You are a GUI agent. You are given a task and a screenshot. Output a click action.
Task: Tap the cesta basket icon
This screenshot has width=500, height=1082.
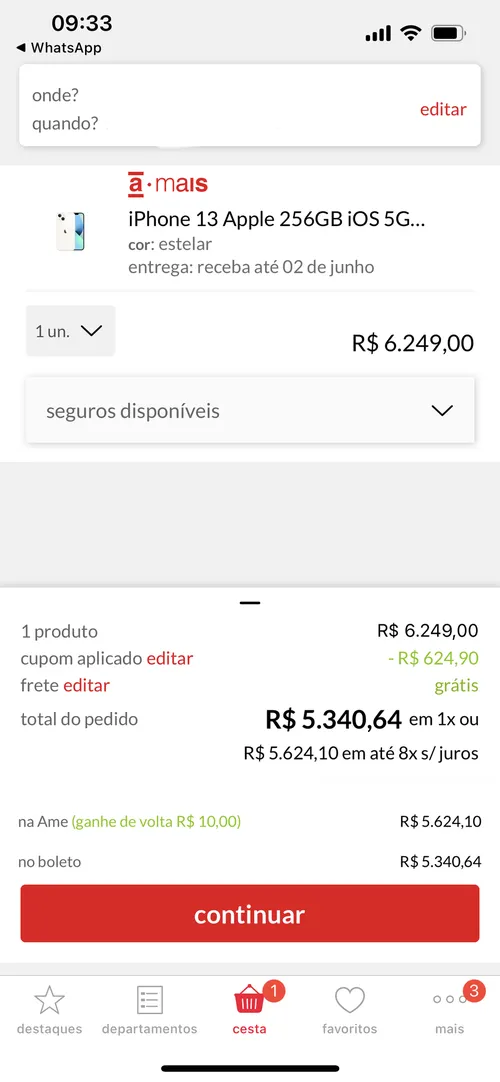(x=249, y=1000)
